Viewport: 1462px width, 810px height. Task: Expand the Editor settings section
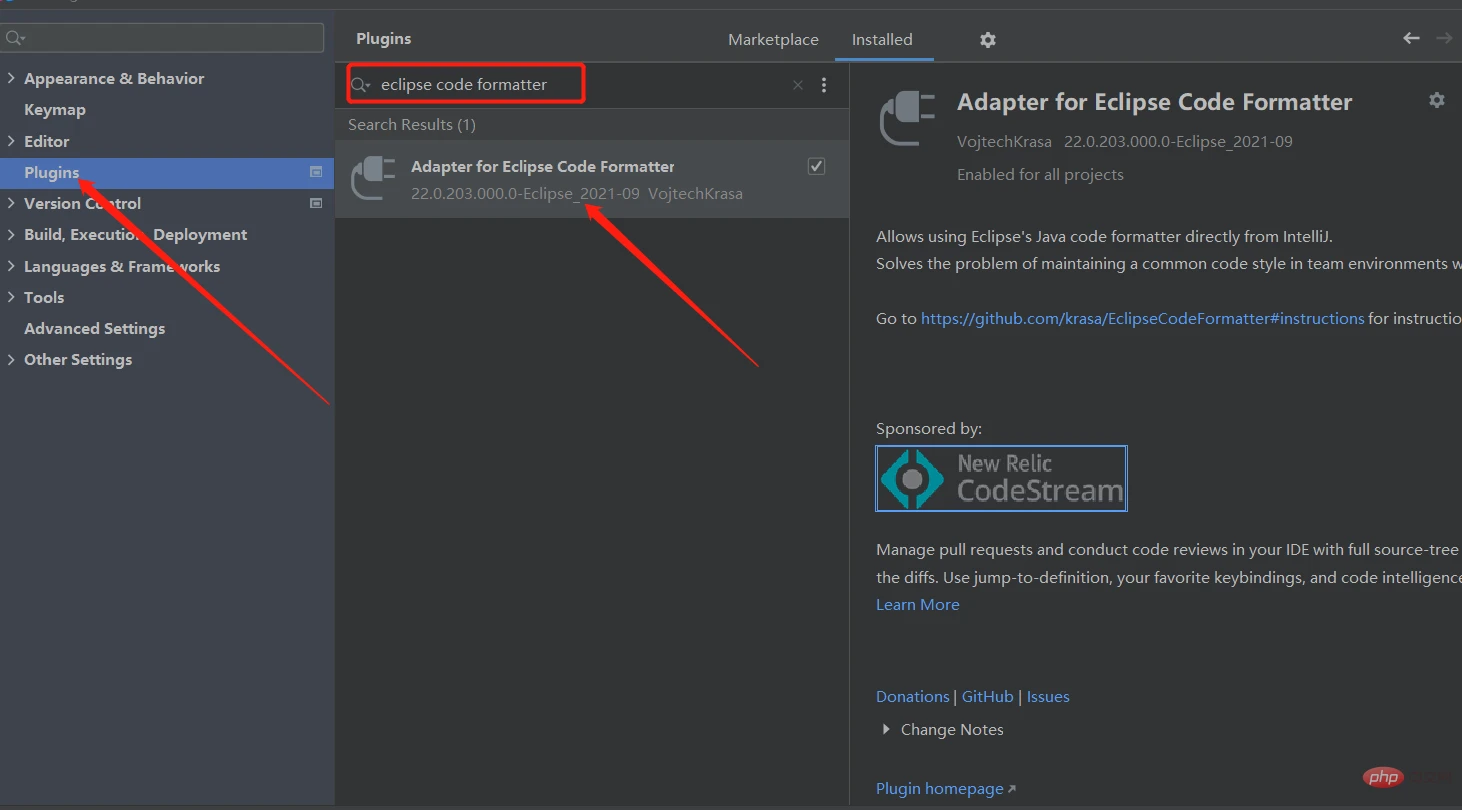(11, 141)
